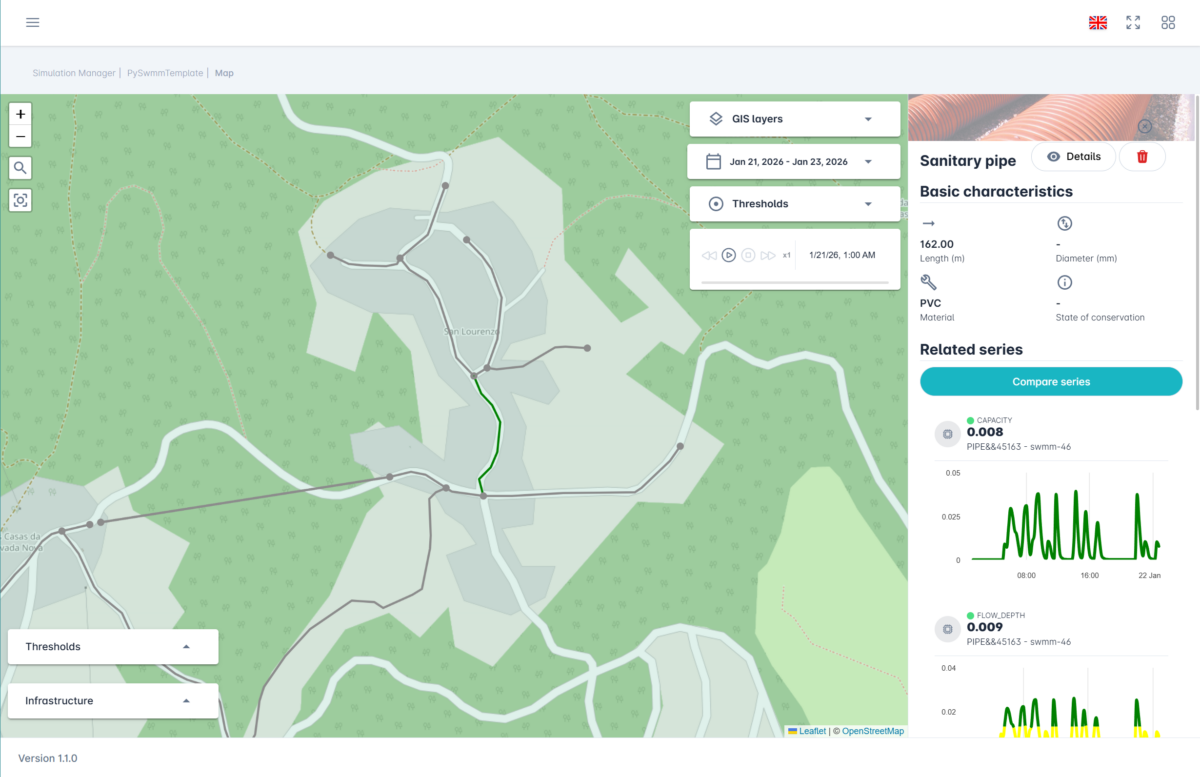Click the calendar icon in date selector

[x=714, y=161]
